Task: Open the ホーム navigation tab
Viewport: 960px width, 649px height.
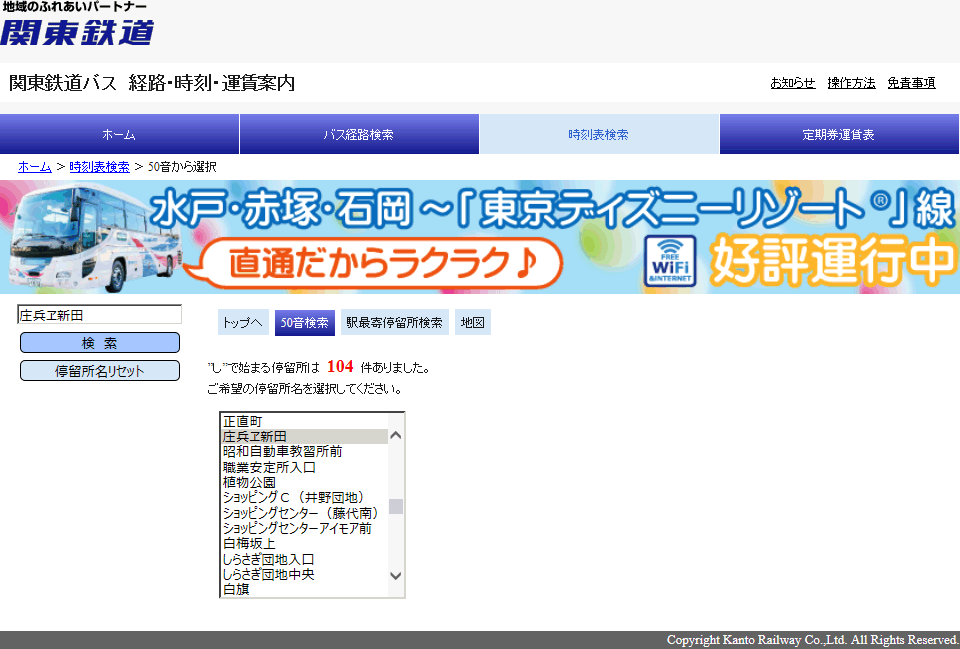Action: tap(119, 134)
